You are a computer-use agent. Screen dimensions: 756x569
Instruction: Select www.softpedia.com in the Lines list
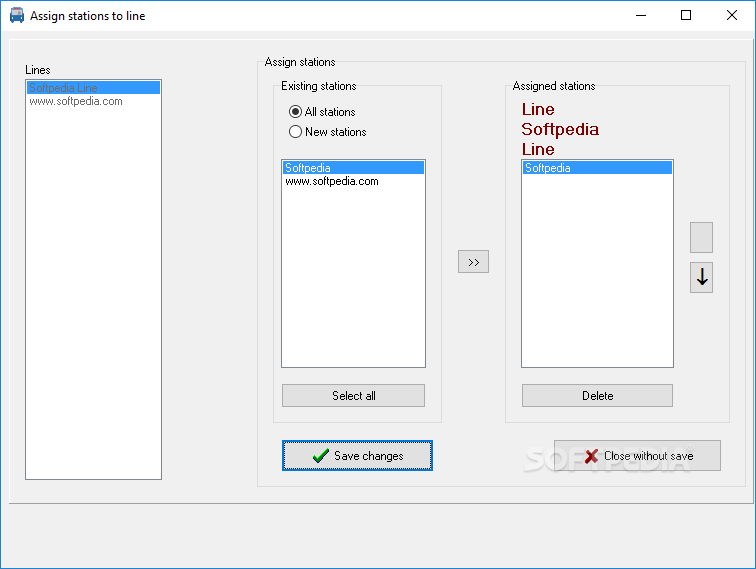[x=94, y=101]
